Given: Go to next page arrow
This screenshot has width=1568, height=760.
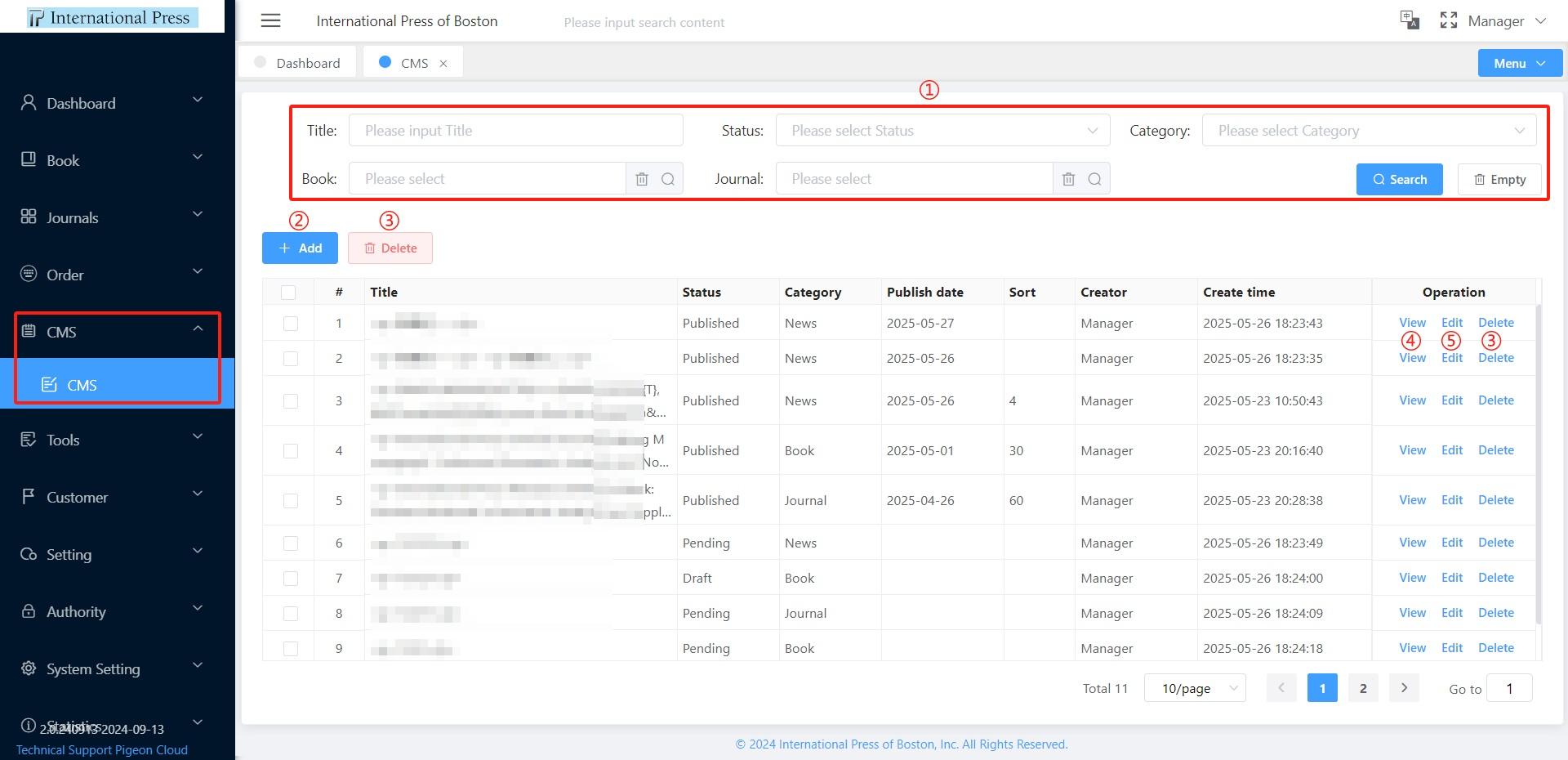Looking at the screenshot, I should (1404, 688).
